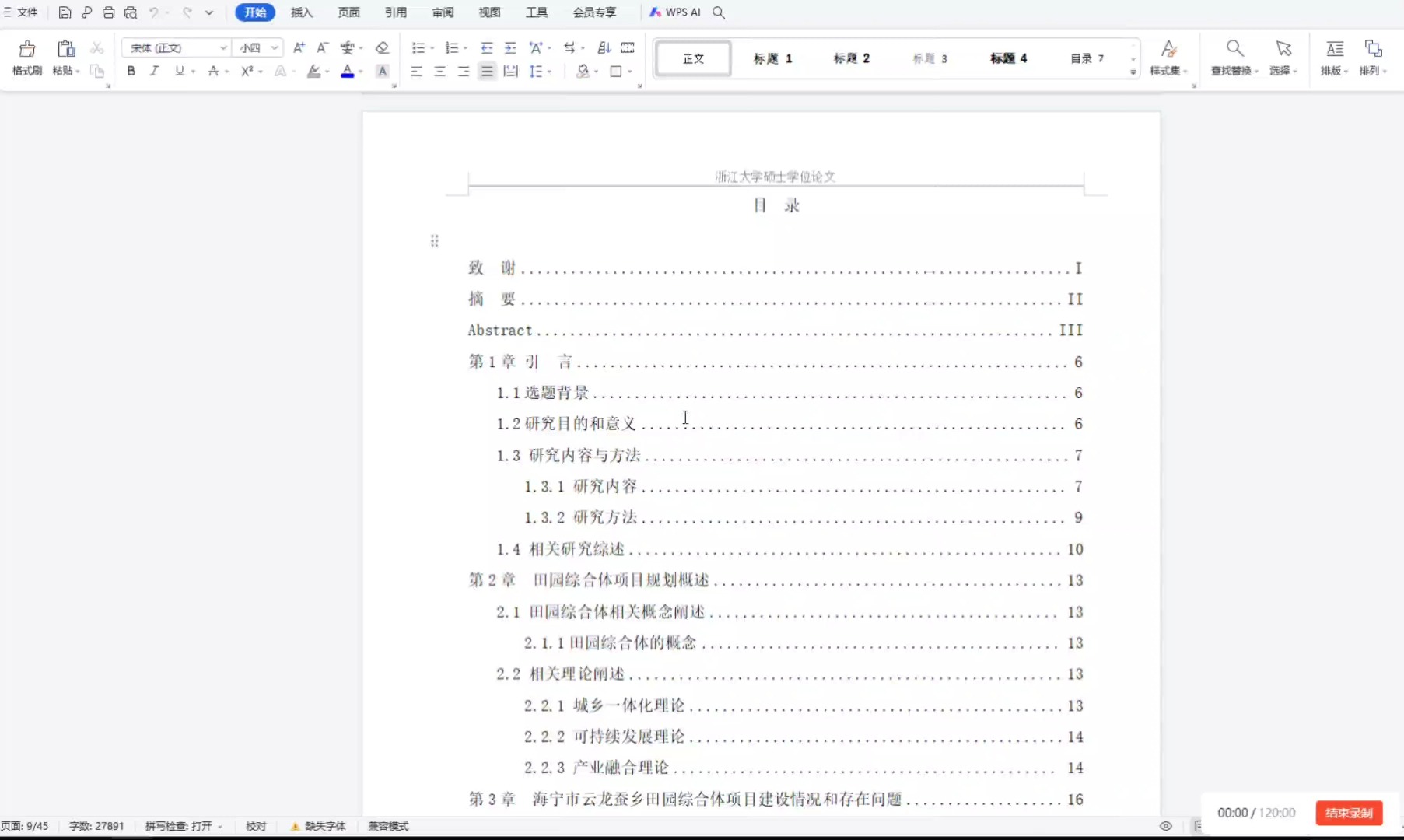The height and width of the screenshot is (840, 1404).
Task: Click the Format Painter (格式刷) icon
Action: click(26, 50)
